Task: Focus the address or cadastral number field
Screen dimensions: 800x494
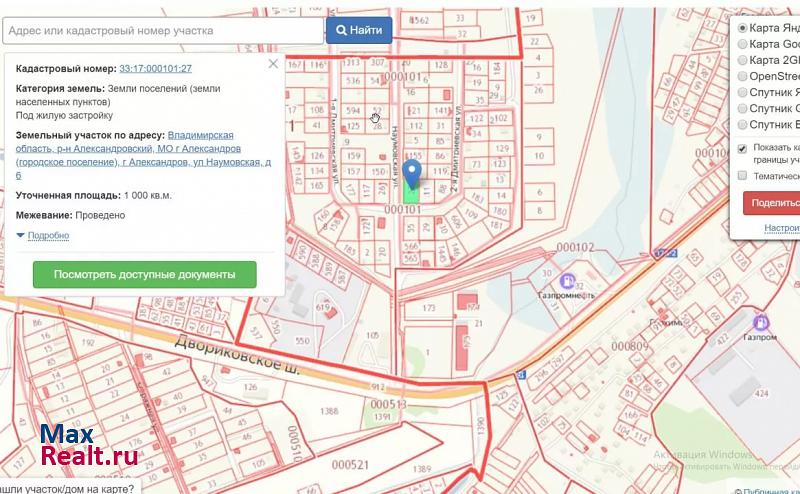Action: pyautogui.click(x=163, y=30)
